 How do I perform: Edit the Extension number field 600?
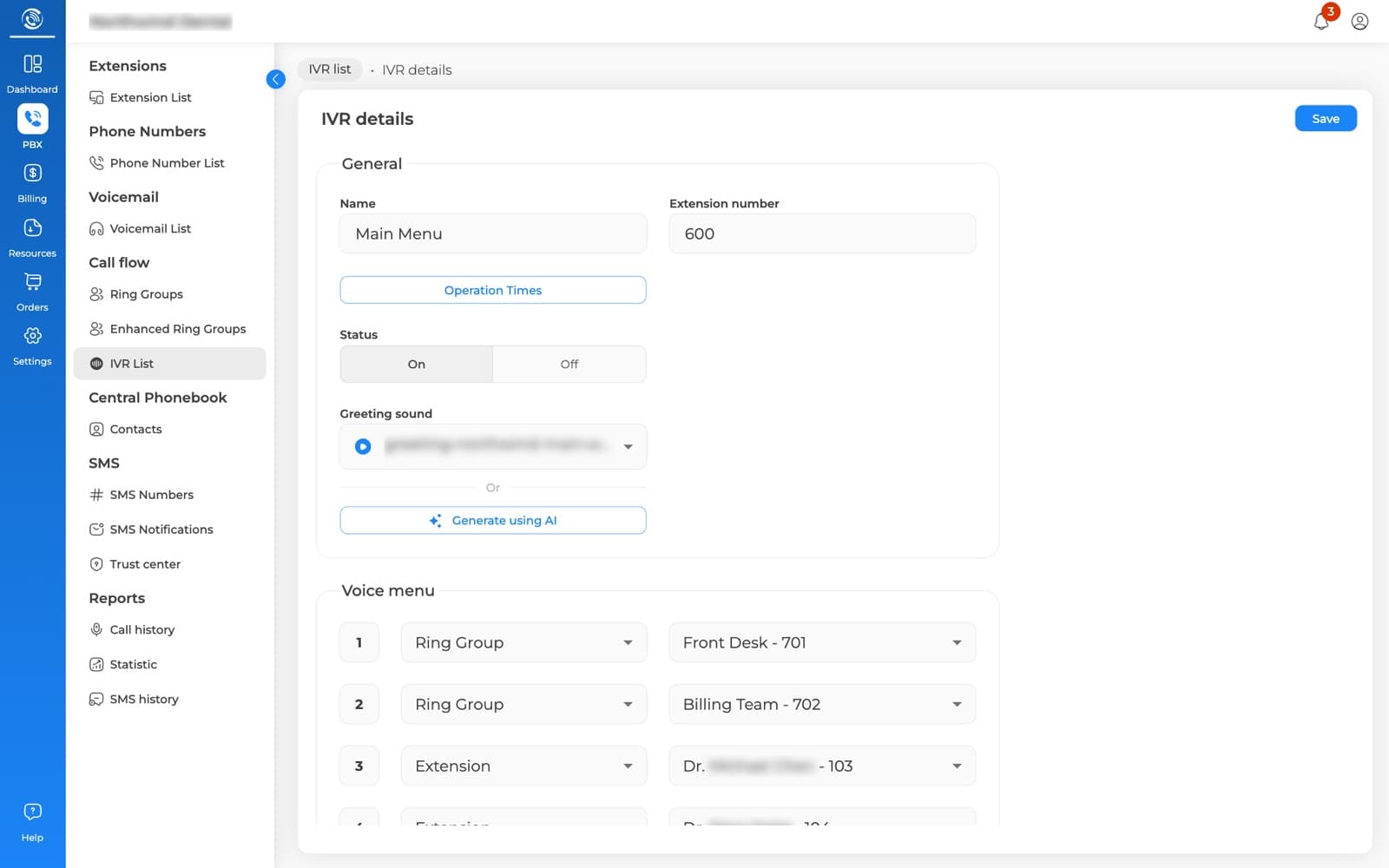(x=822, y=233)
